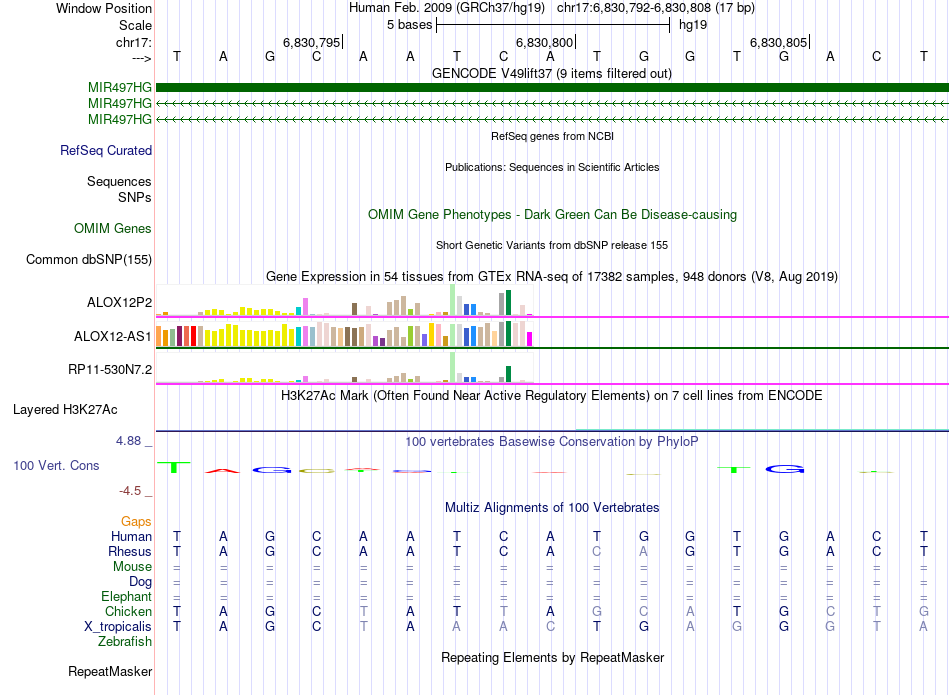The width and height of the screenshot is (950, 695).
Task: Click the MIR497HG solid exon bar label
Action: click(x=119, y=87)
